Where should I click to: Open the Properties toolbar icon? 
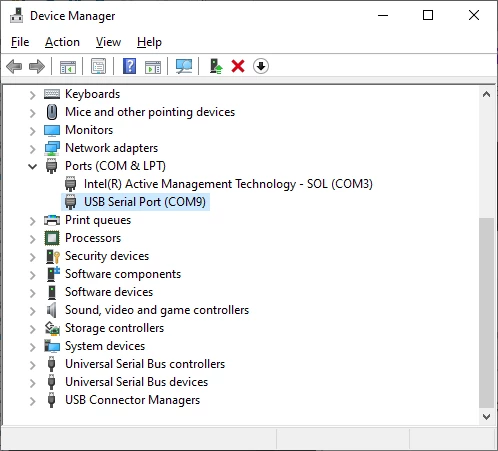[x=98, y=66]
